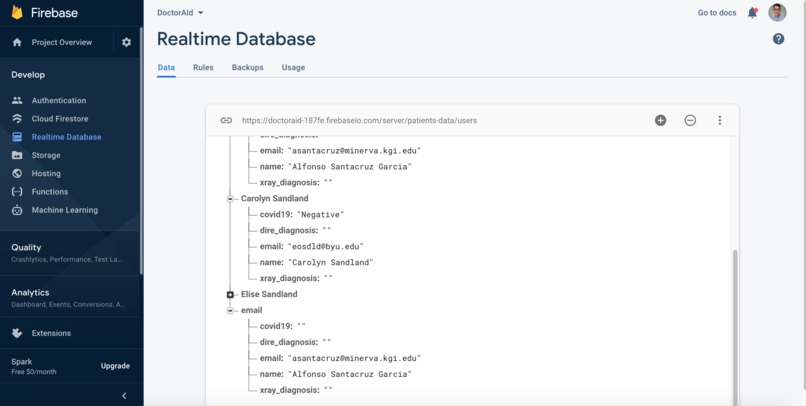Click covid19 "Negative" value
This screenshot has width=806, height=406.
pos(320,214)
